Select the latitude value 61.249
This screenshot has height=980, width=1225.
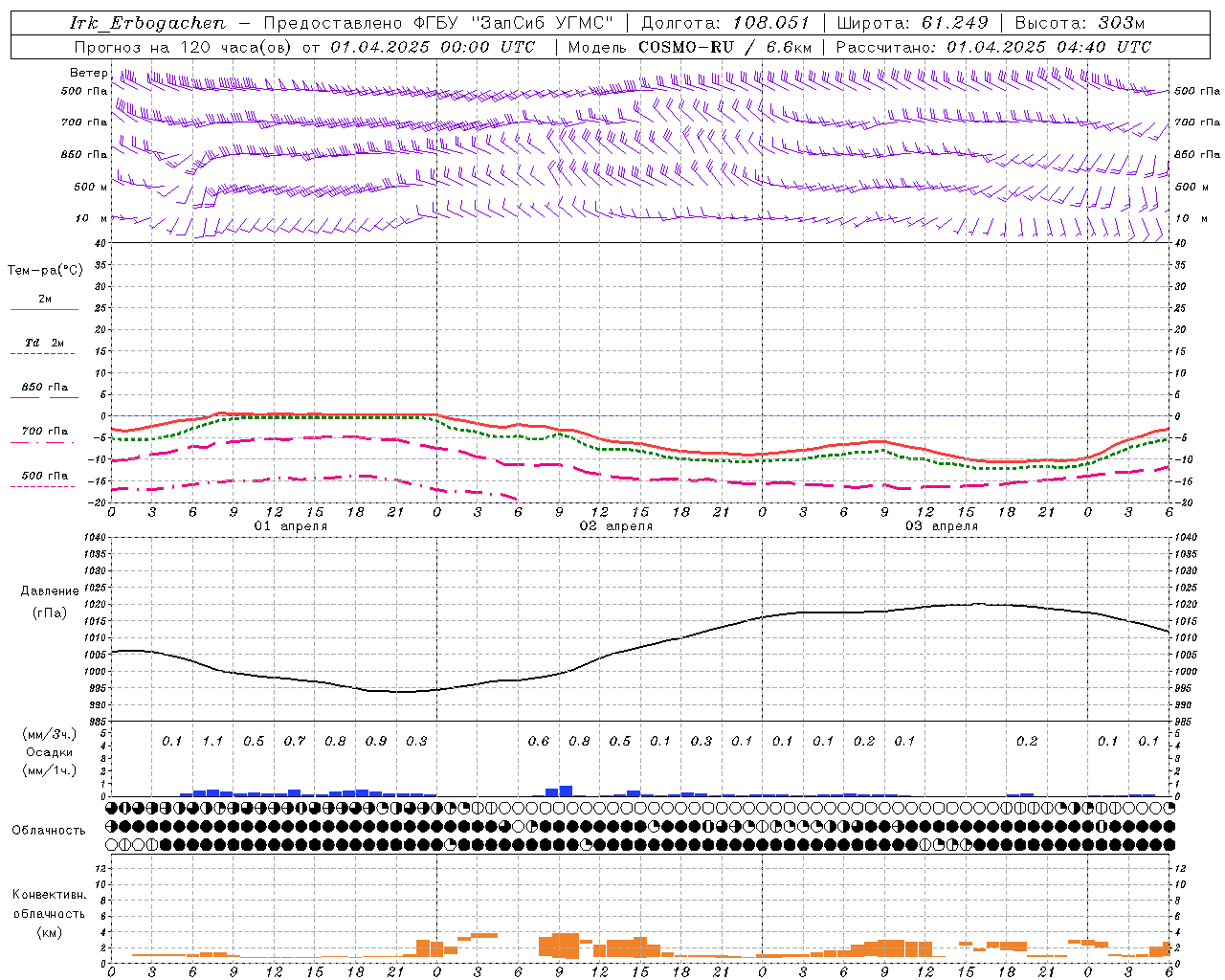955,23
